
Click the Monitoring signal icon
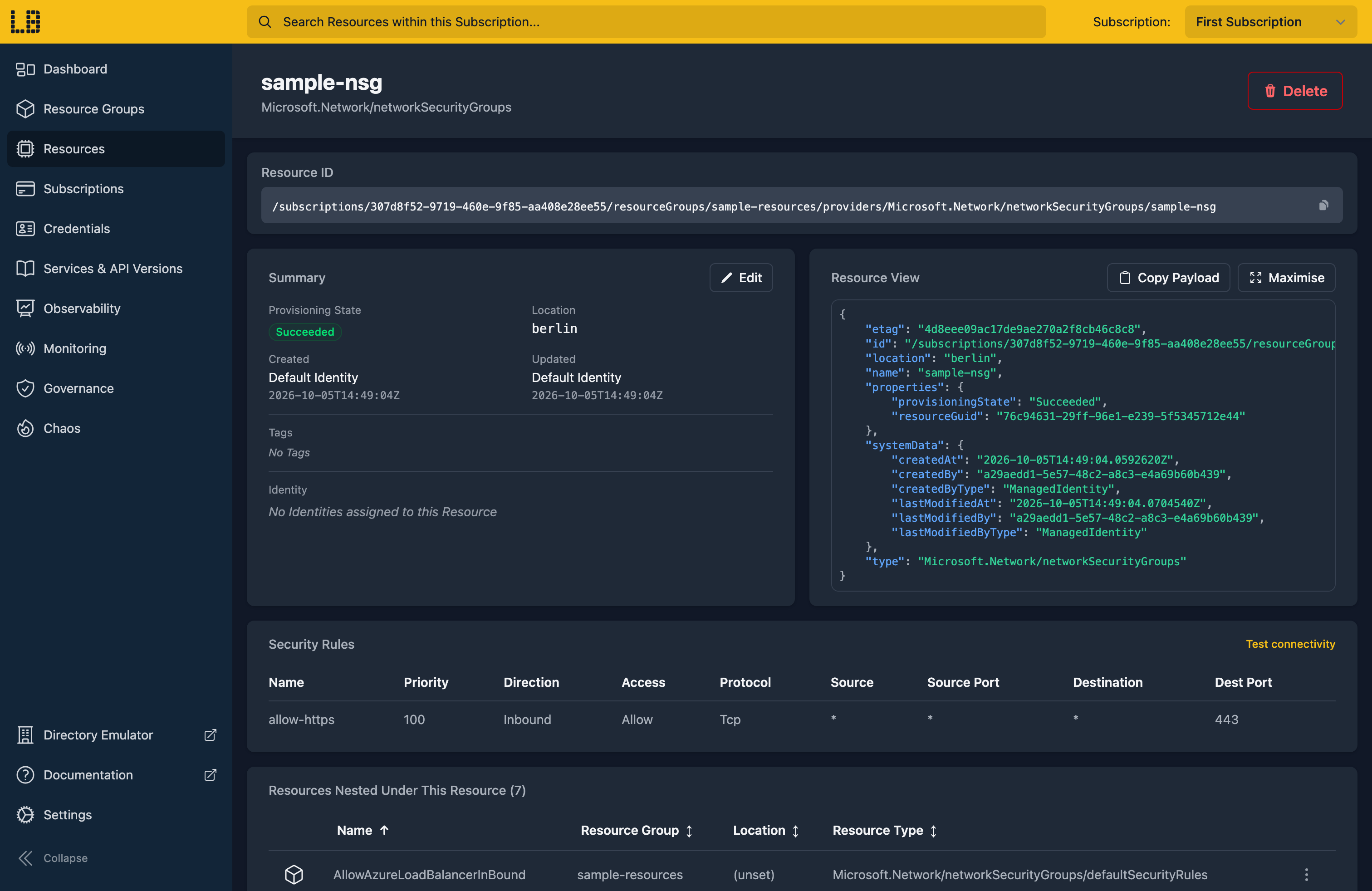(25, 348)
